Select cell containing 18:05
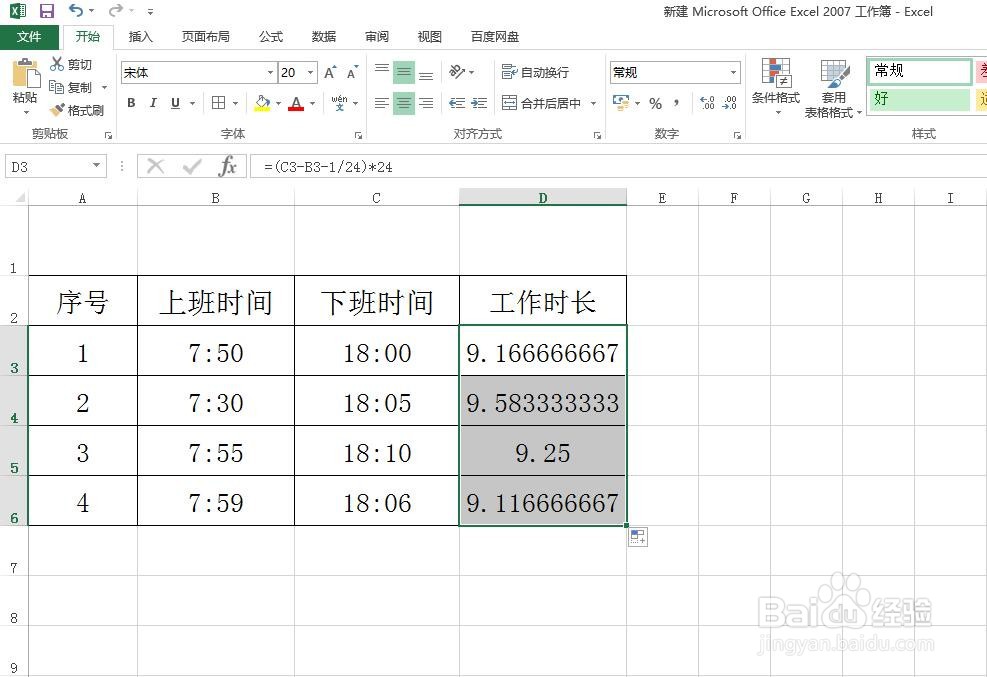Viewport: 987px width, 677px height. pos(376,401)
